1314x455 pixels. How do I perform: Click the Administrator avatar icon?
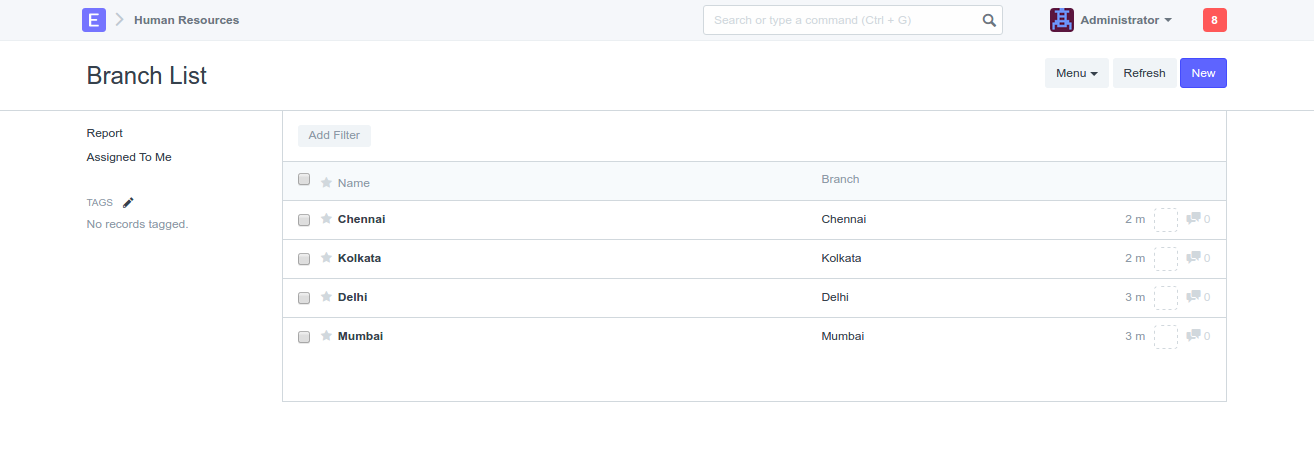[1061, 20]
